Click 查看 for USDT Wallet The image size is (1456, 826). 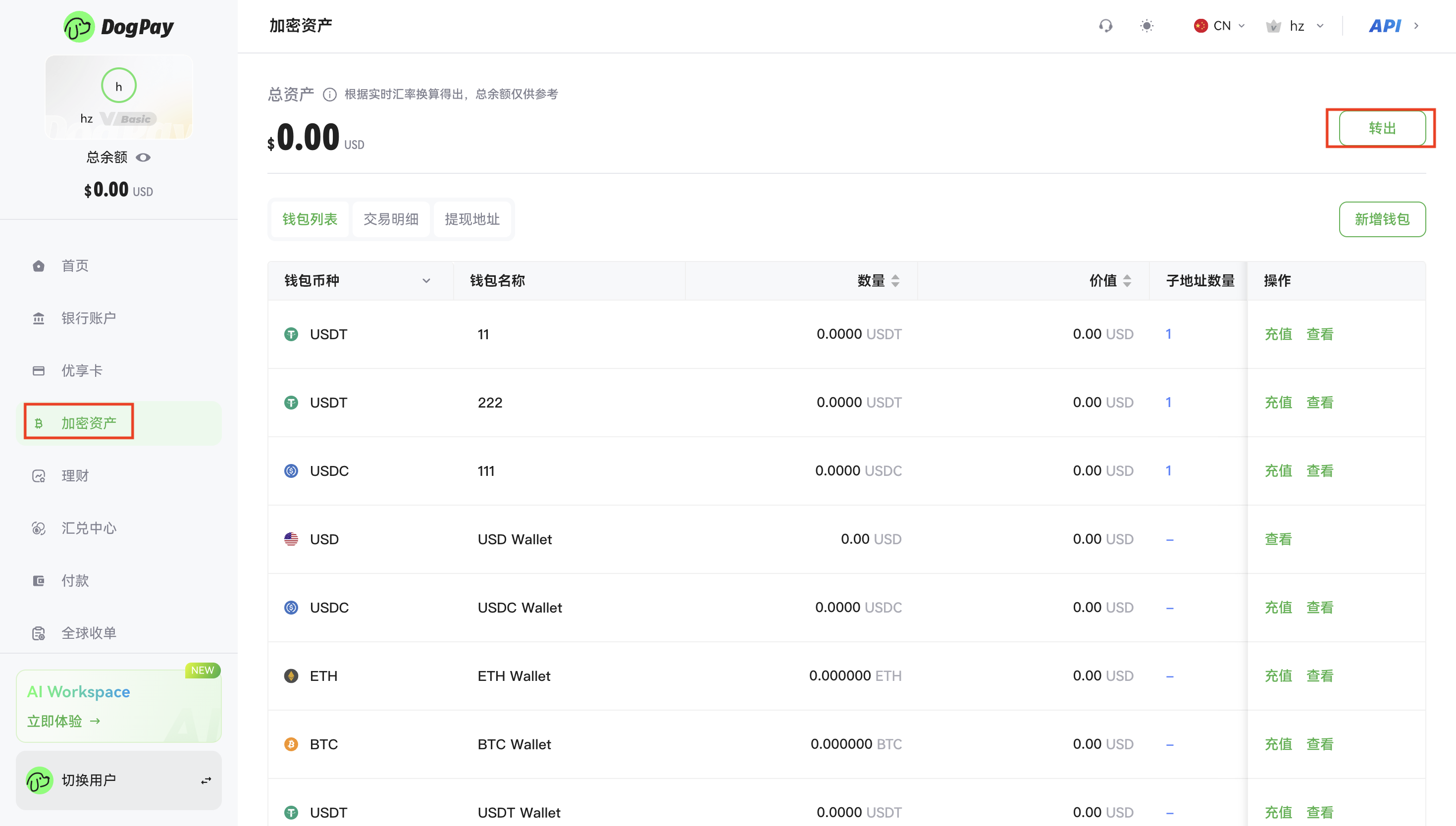pyautogui.click(x=1320, y=813)
